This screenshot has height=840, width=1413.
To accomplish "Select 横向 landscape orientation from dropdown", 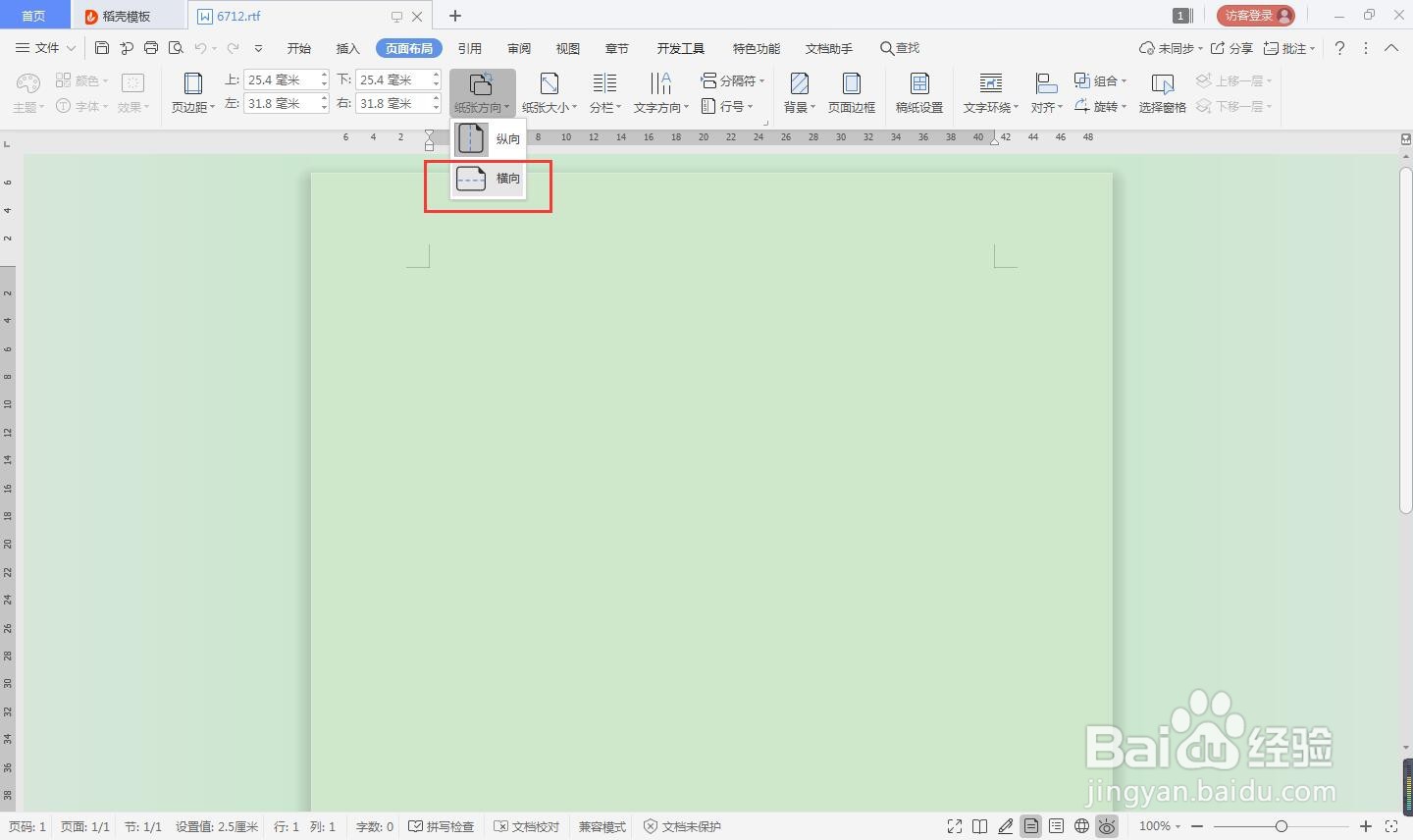I will 488,178.
